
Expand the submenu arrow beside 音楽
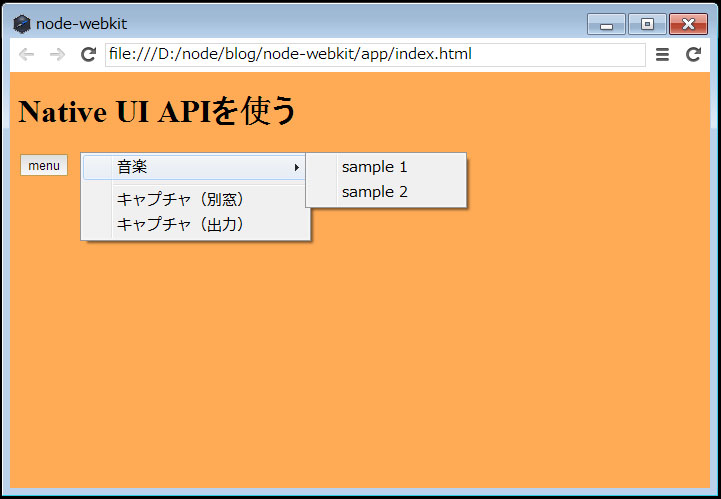pyautogui.click(x=296, y=167)
